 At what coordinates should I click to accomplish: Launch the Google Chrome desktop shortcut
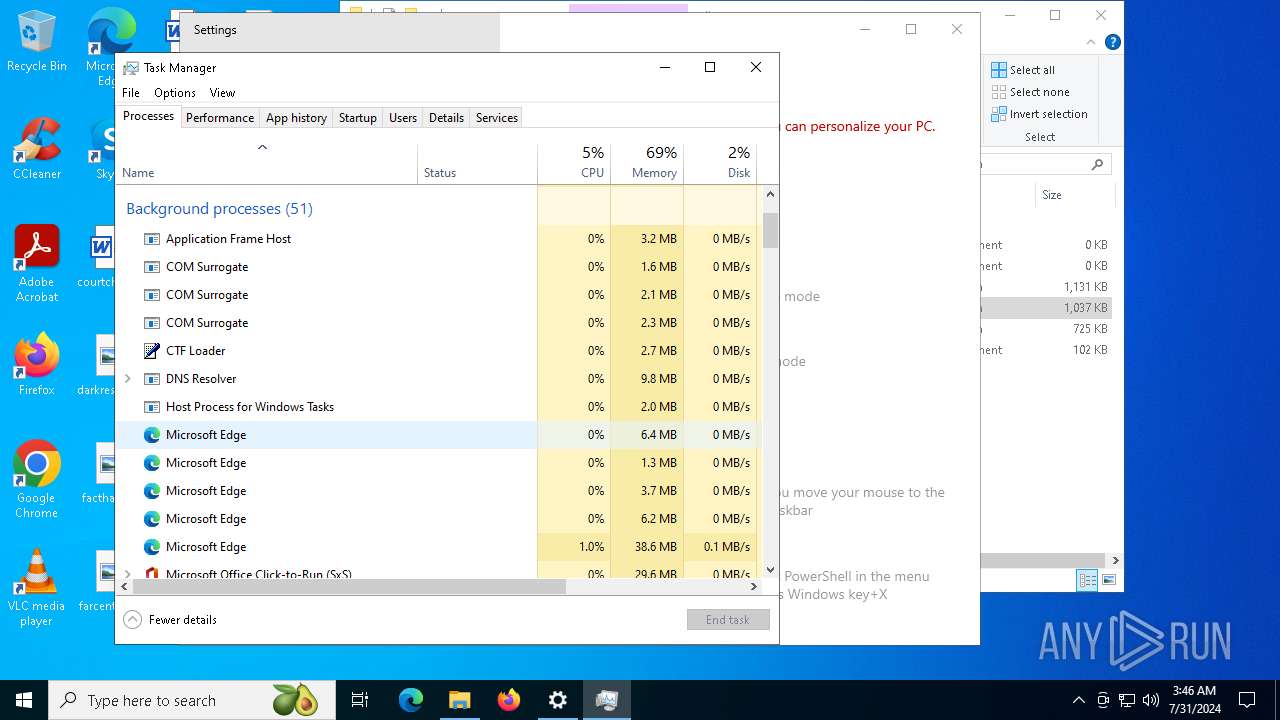tap(37, 480)
